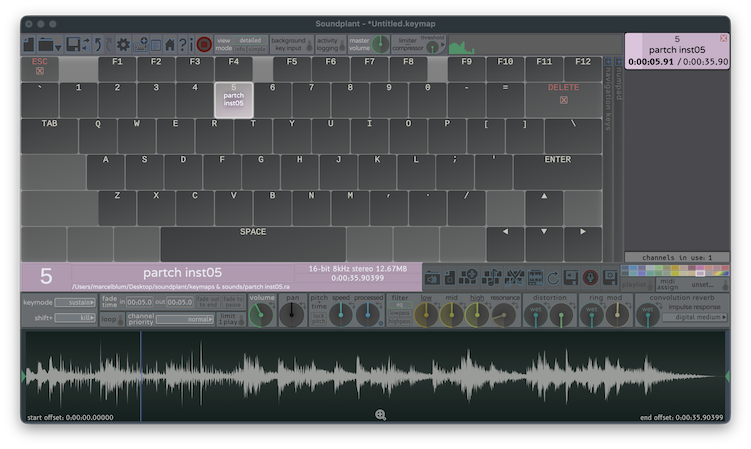Screen dimensions: 751x449
Task: Open help with the question mark icon
Action: [x=182, y=45]
